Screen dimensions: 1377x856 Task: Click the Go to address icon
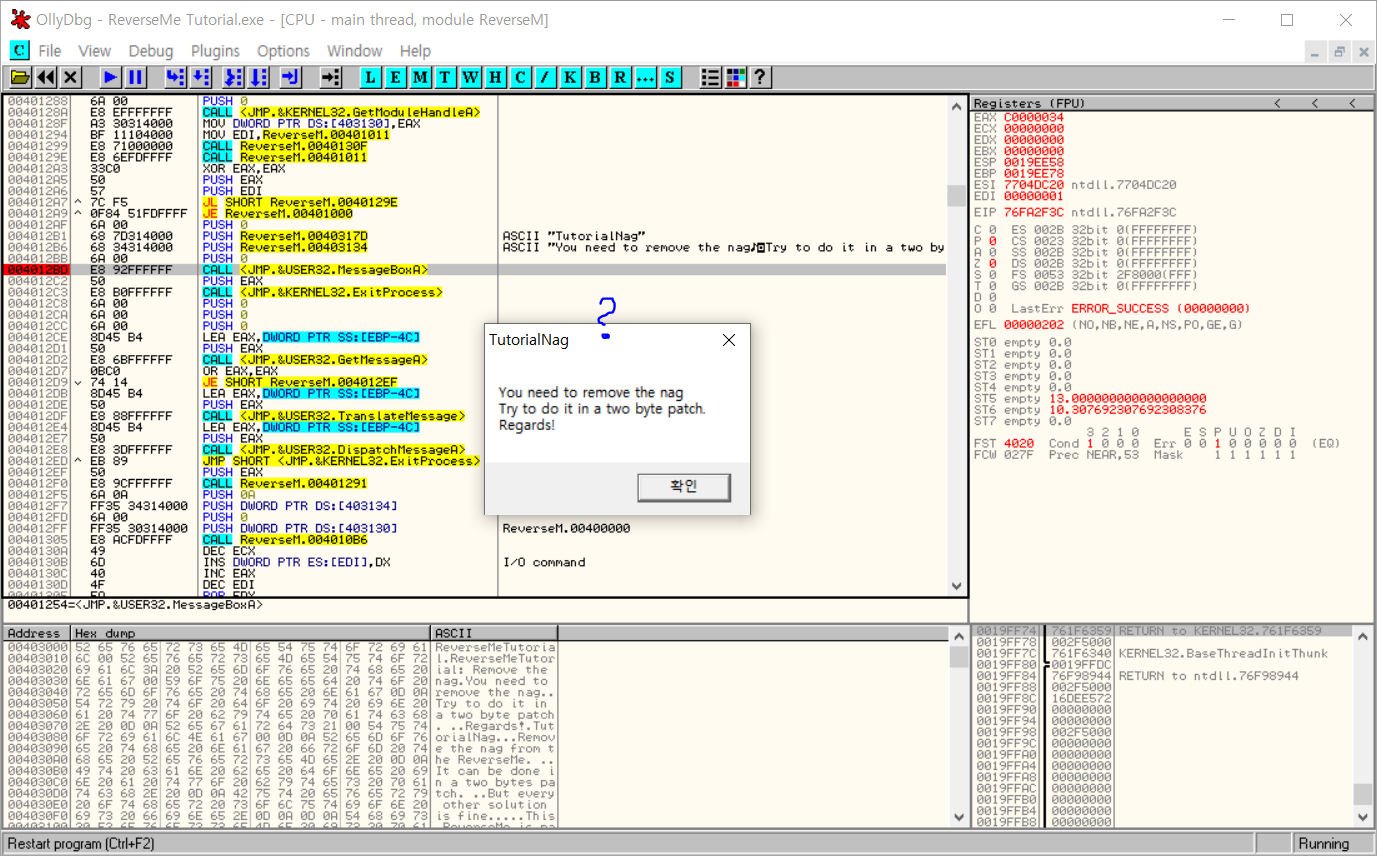tap(331, 77)
